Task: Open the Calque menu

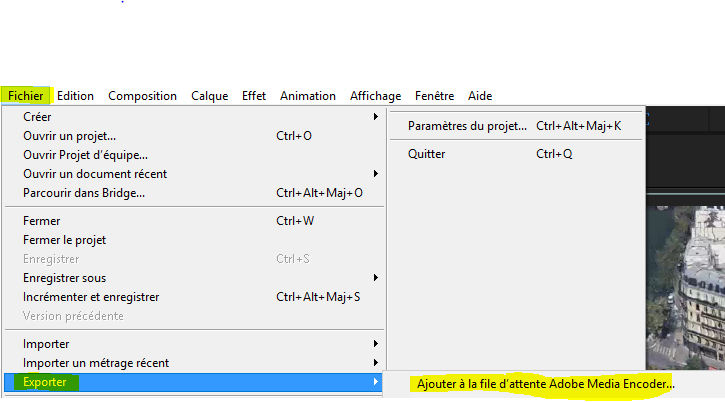Action: pos(209,96)
